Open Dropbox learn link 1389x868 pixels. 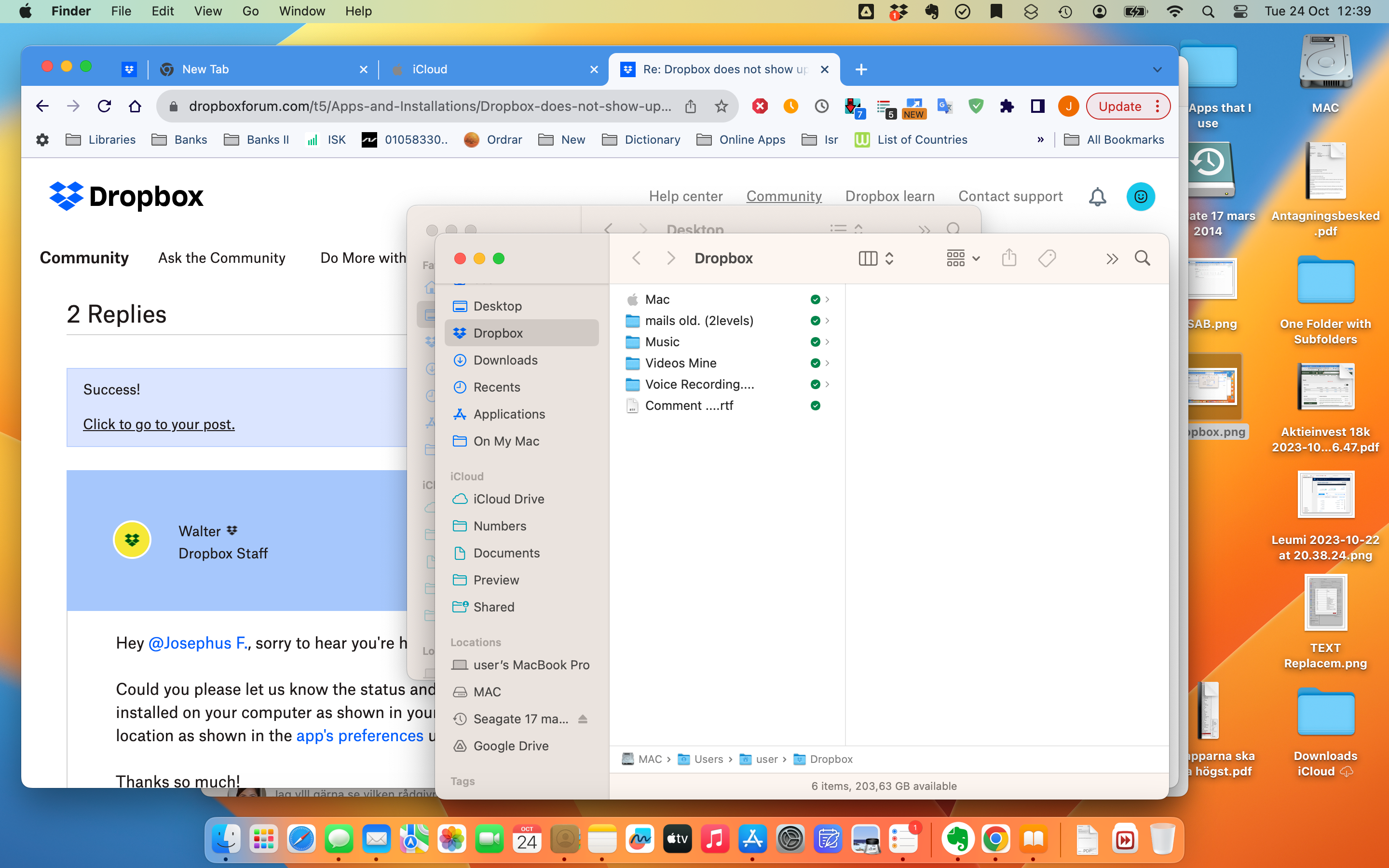coord(890,196)
